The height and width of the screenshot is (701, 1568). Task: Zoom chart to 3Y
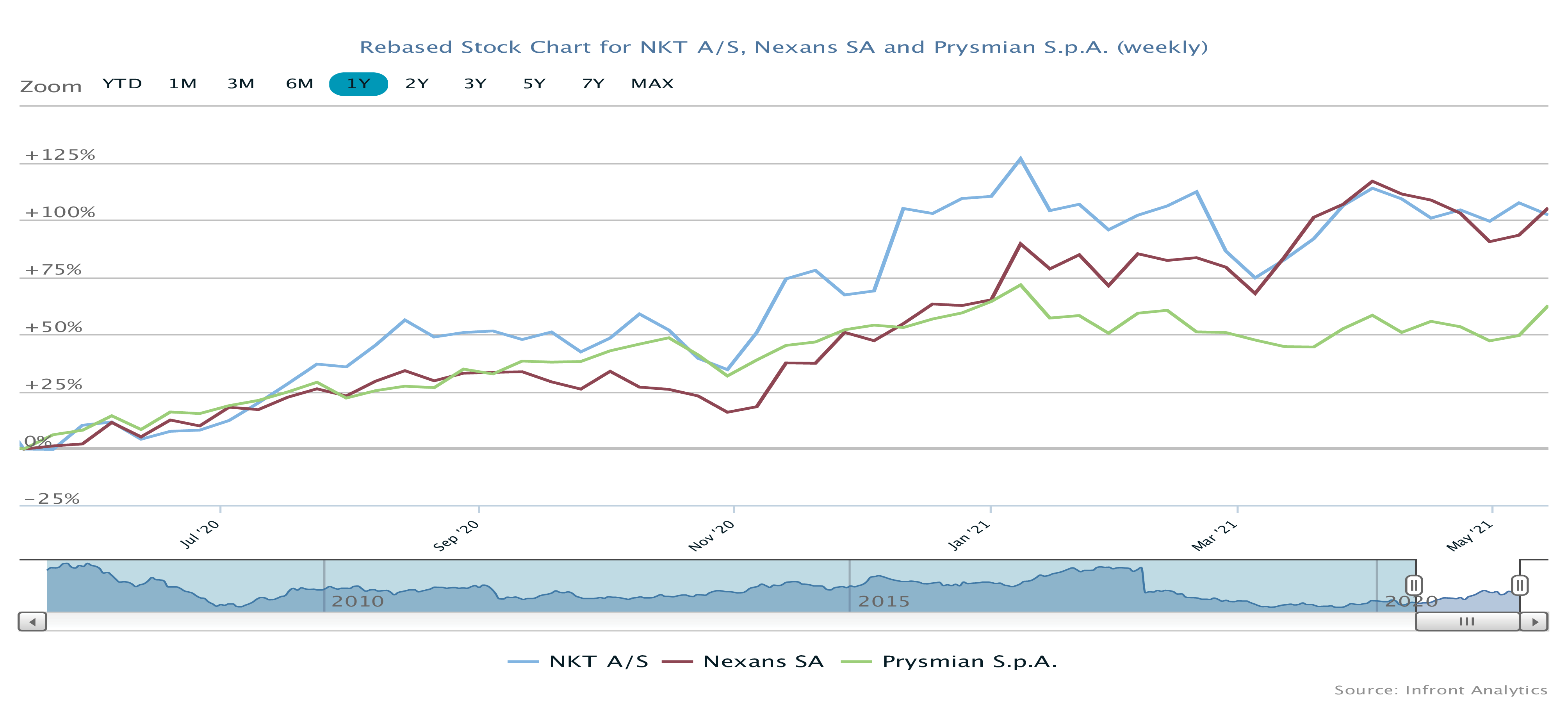476,84
